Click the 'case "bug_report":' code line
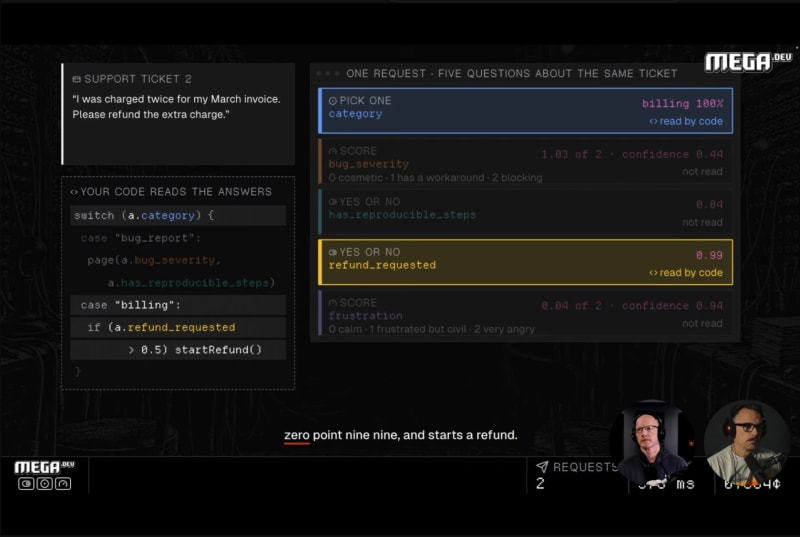This screenshot has width=800, height=537. click(140, 238)
